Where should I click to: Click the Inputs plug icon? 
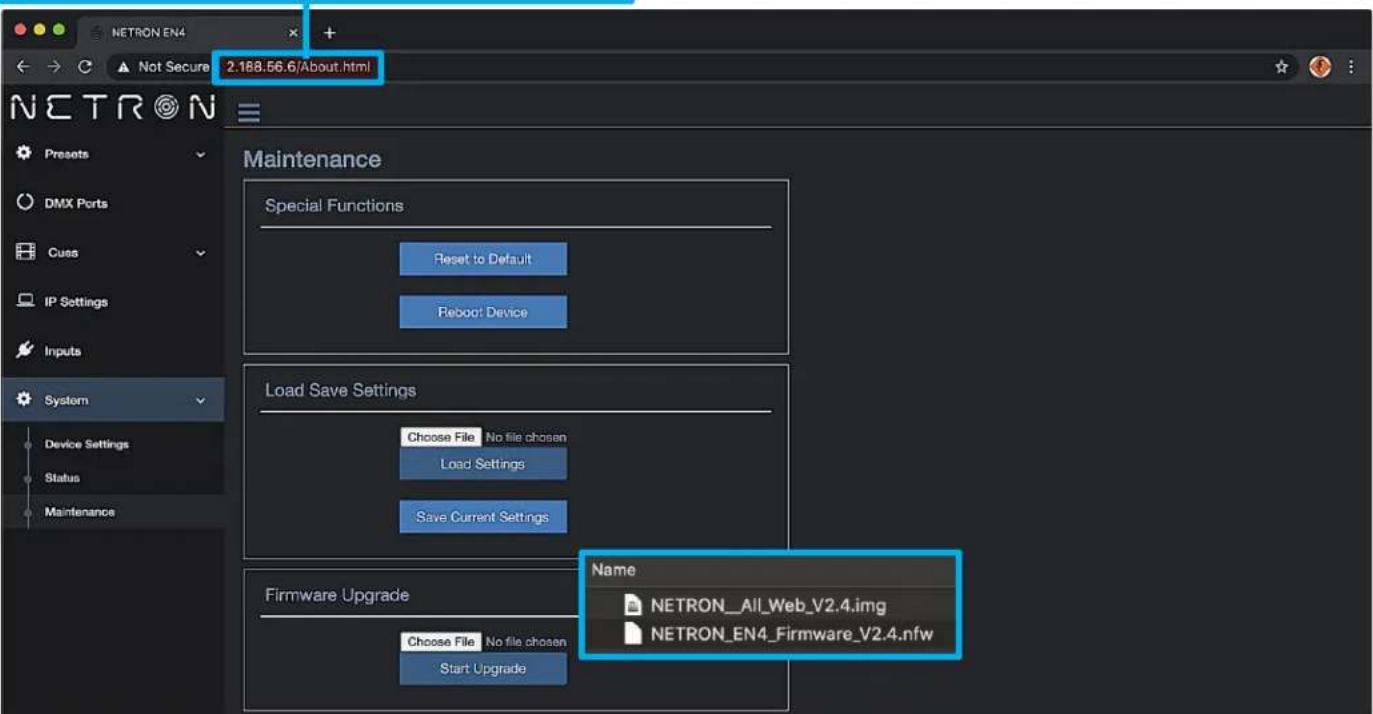[x=24, y=350]
